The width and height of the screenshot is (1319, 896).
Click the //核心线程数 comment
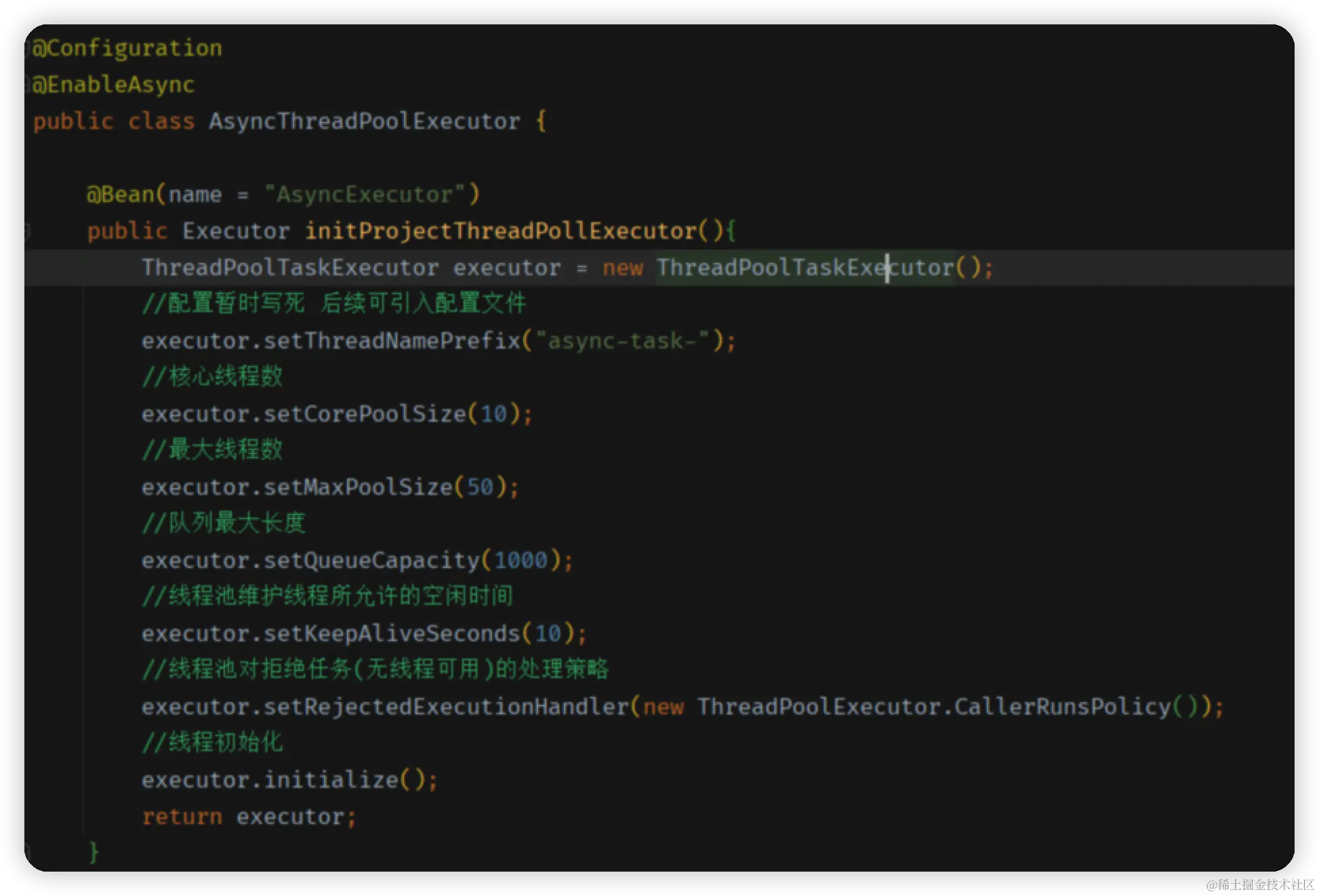pyautogui.click(x=212, y=377)
